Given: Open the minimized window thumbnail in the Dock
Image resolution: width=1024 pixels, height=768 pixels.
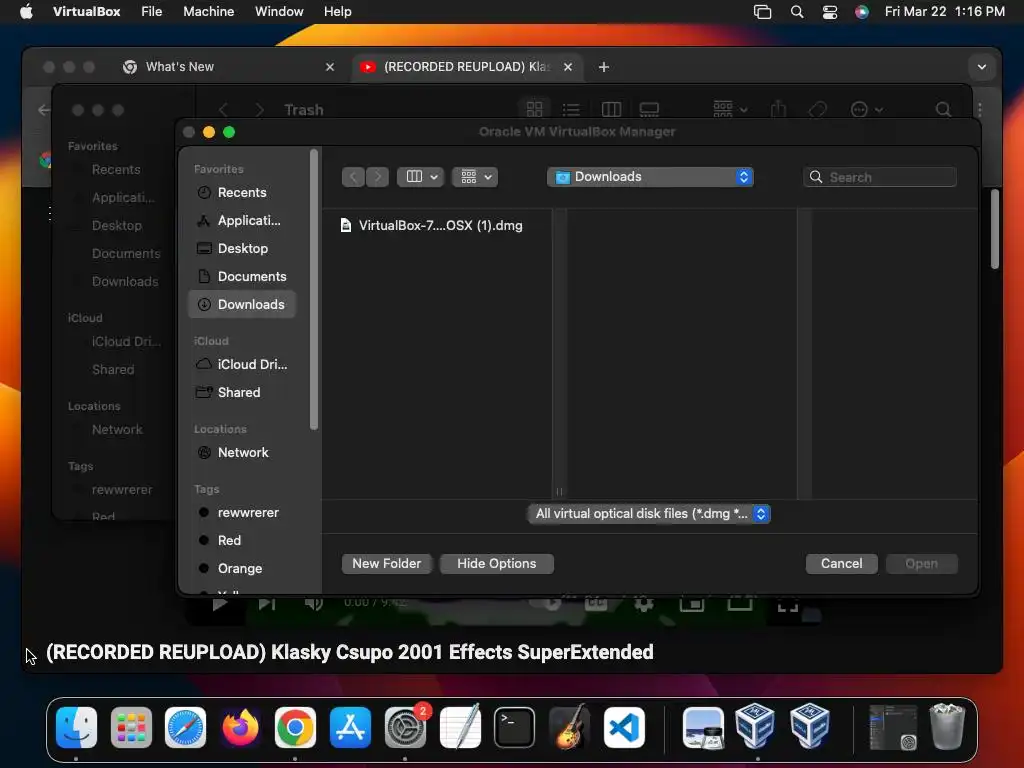Looking at the screenshot, I should [892, 727].
